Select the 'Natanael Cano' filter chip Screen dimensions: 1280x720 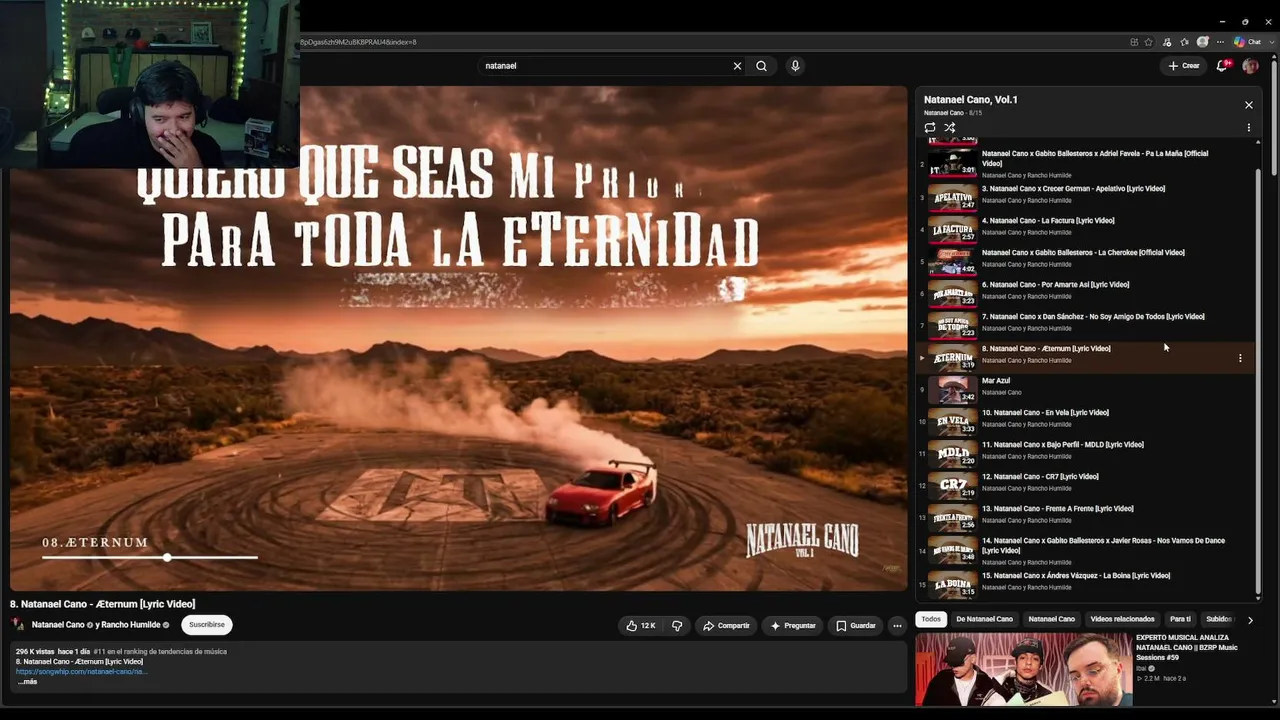[x=1051, y=619]
